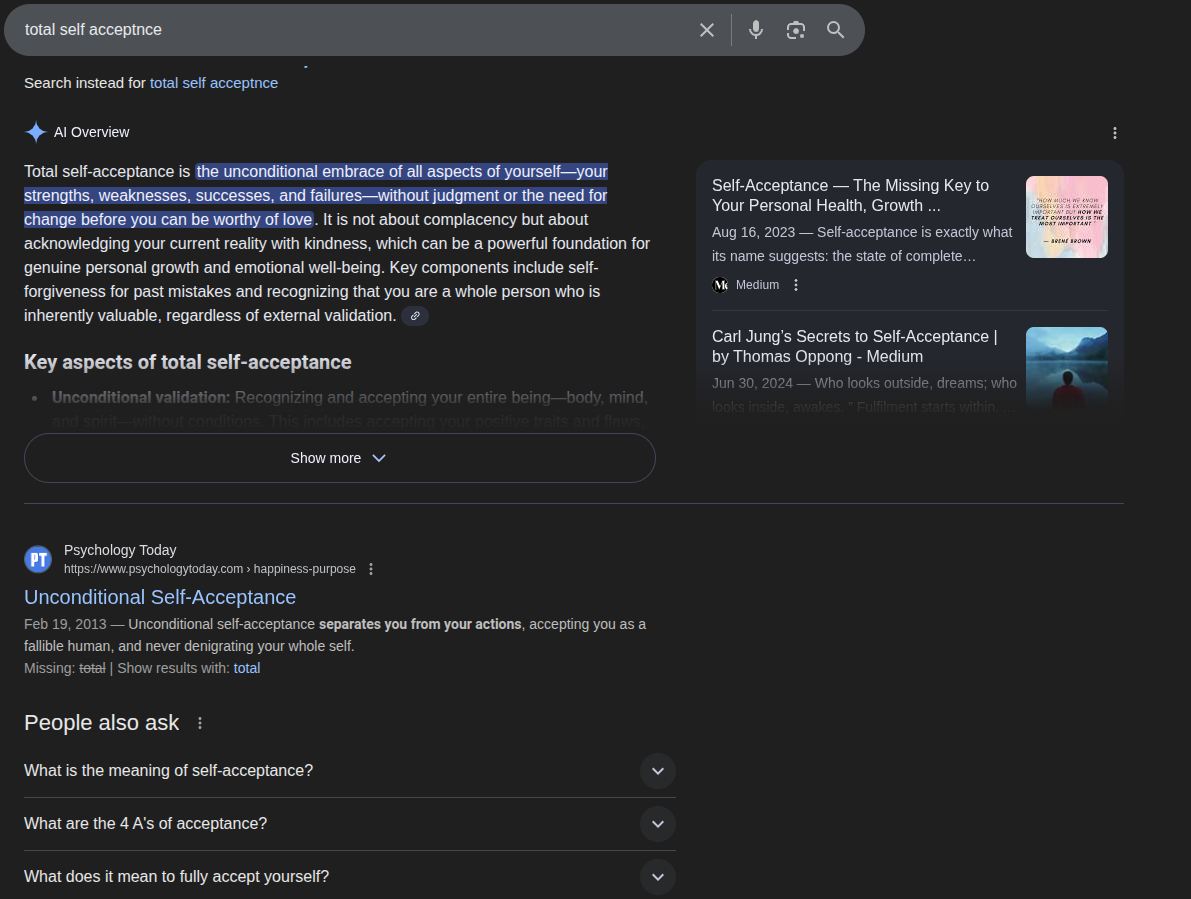Show results with 'total' link
1191x899 pixels.
(246, 668)
